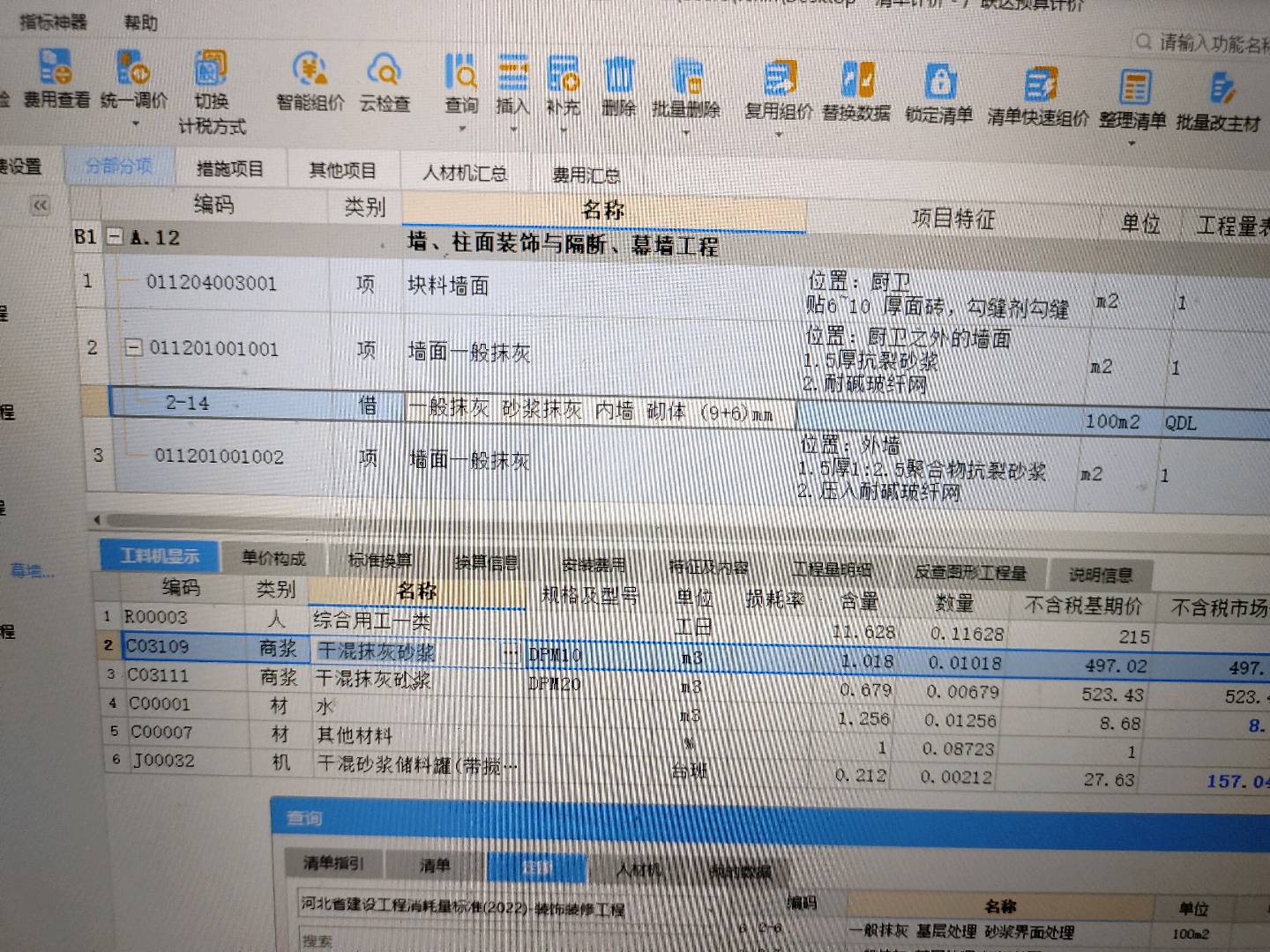Viewport: 1270px width, 952px height.
Task: Collapse the left panel with double-chevron
Action: 40,206
